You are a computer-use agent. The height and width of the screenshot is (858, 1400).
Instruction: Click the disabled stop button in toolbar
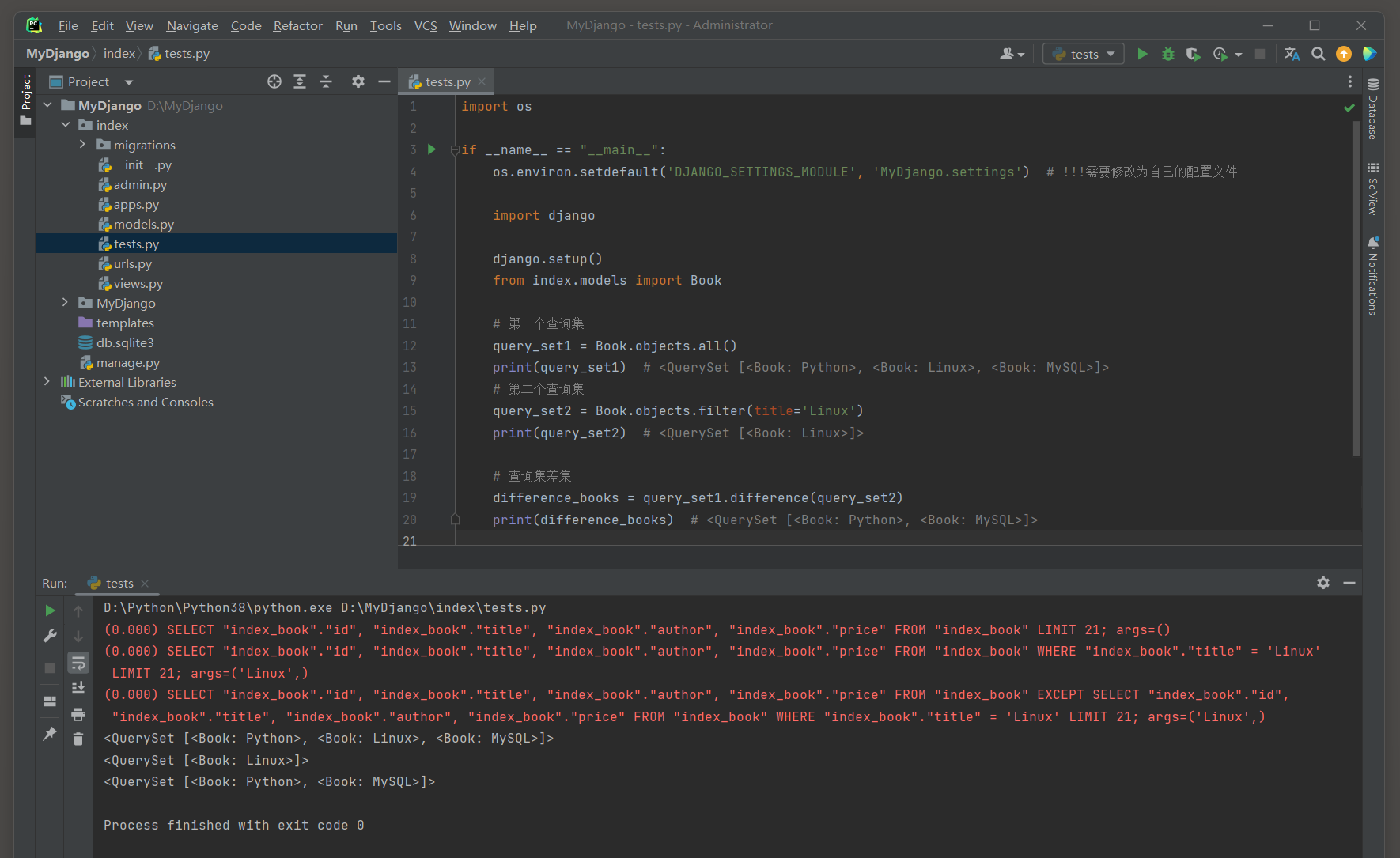tap(1260, 54)
